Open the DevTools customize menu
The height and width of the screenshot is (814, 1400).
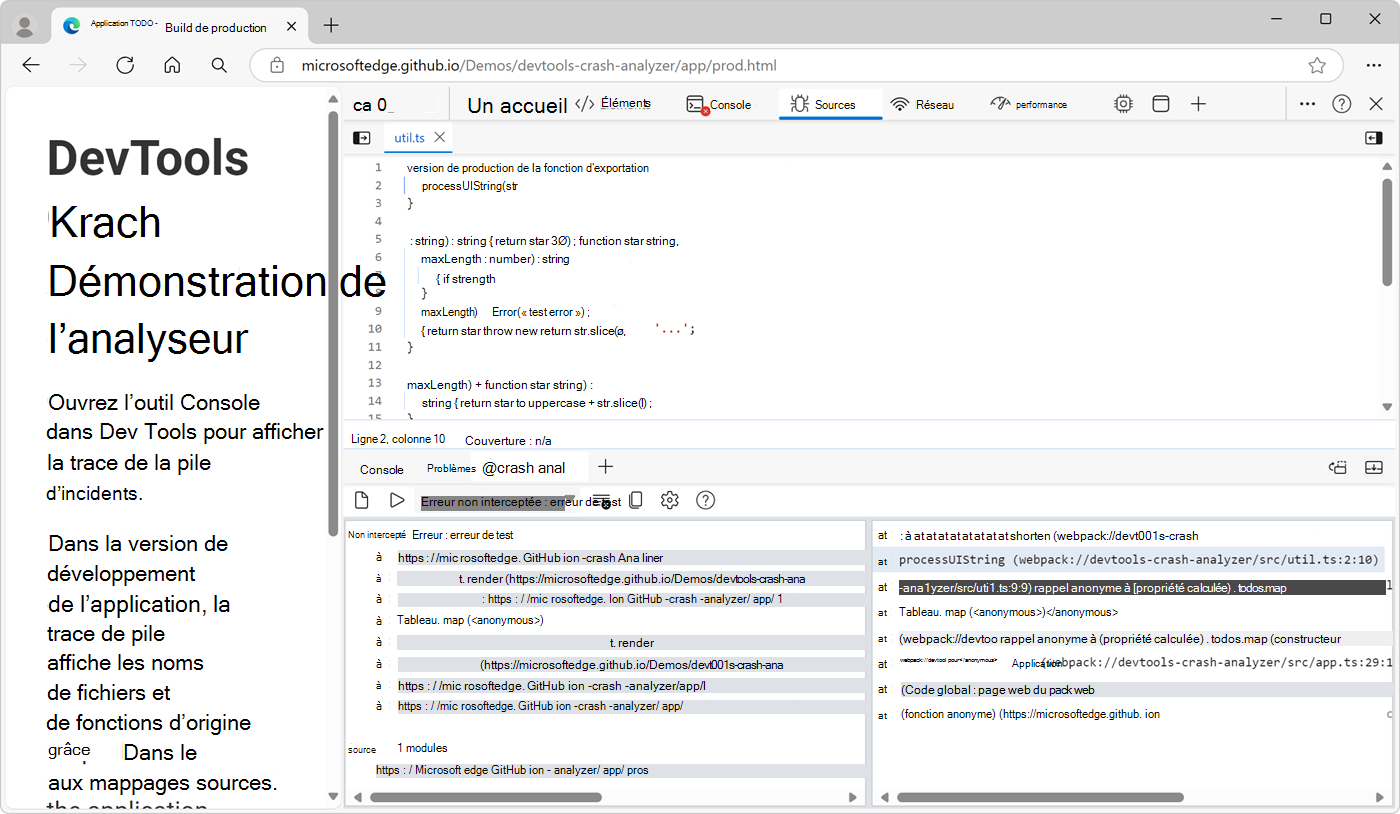coord(1307,103)
